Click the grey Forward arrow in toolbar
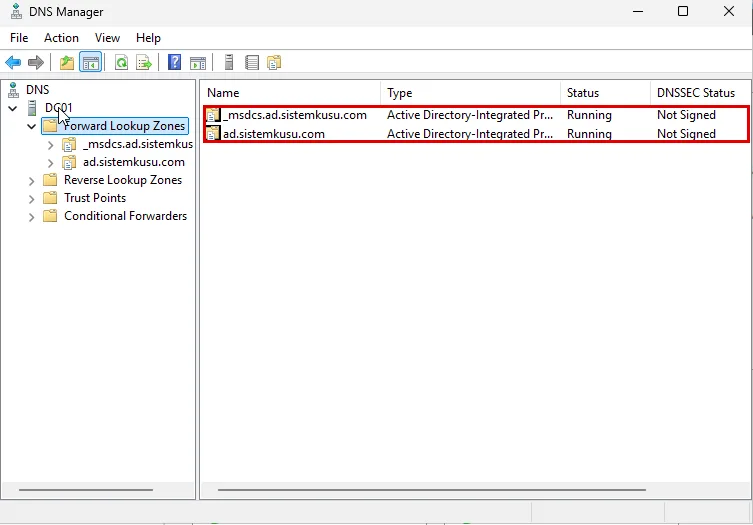Viewport: 753px width, 525px height. tap(36, 62)
